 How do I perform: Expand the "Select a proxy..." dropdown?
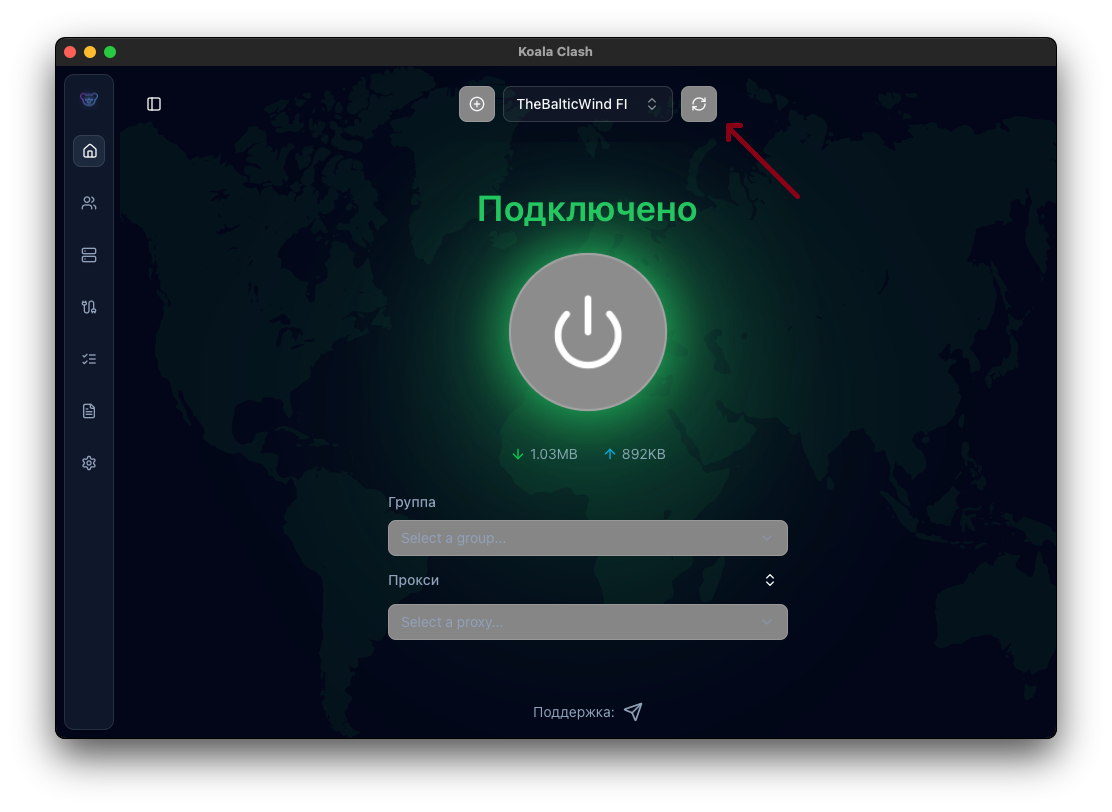(x=587, y=622)
